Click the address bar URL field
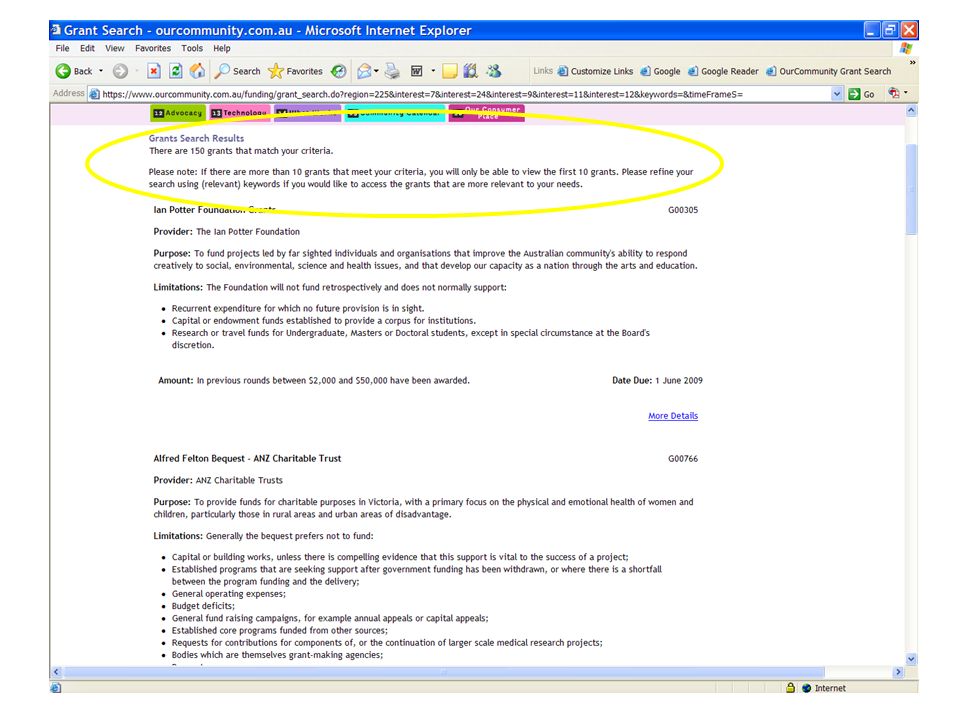The height and width of the screenshot is (720, 960). (x=460, y=94)
